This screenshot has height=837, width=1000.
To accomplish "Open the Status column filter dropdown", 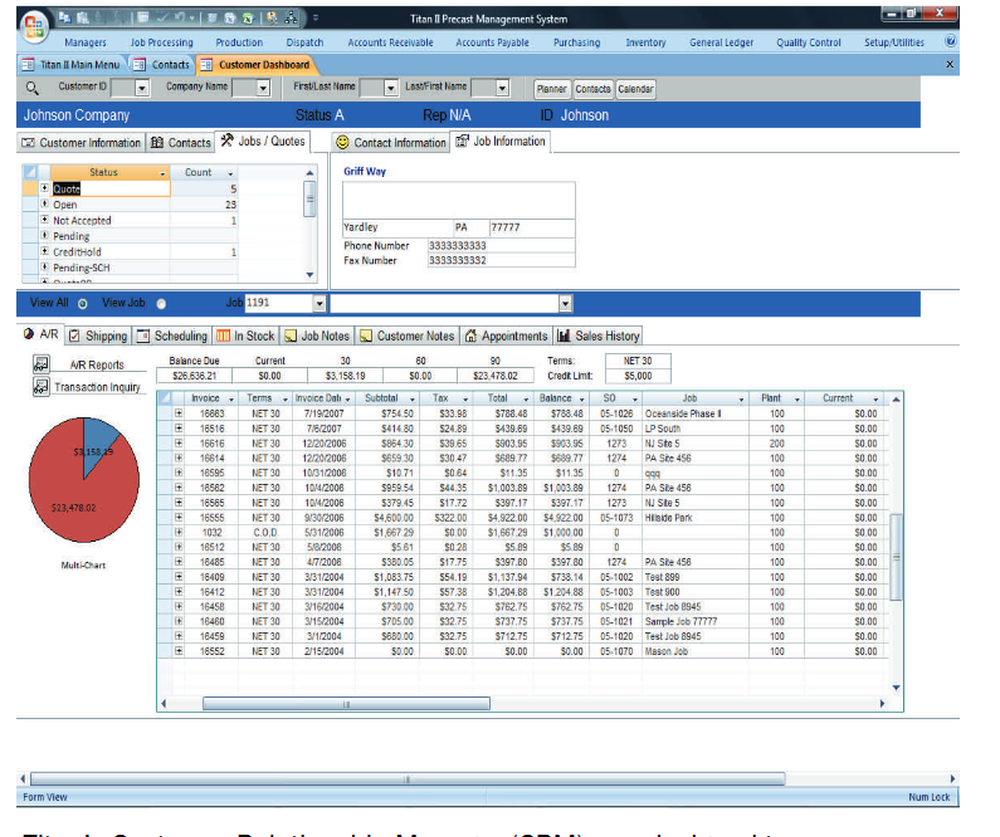I will click(163, 173).
